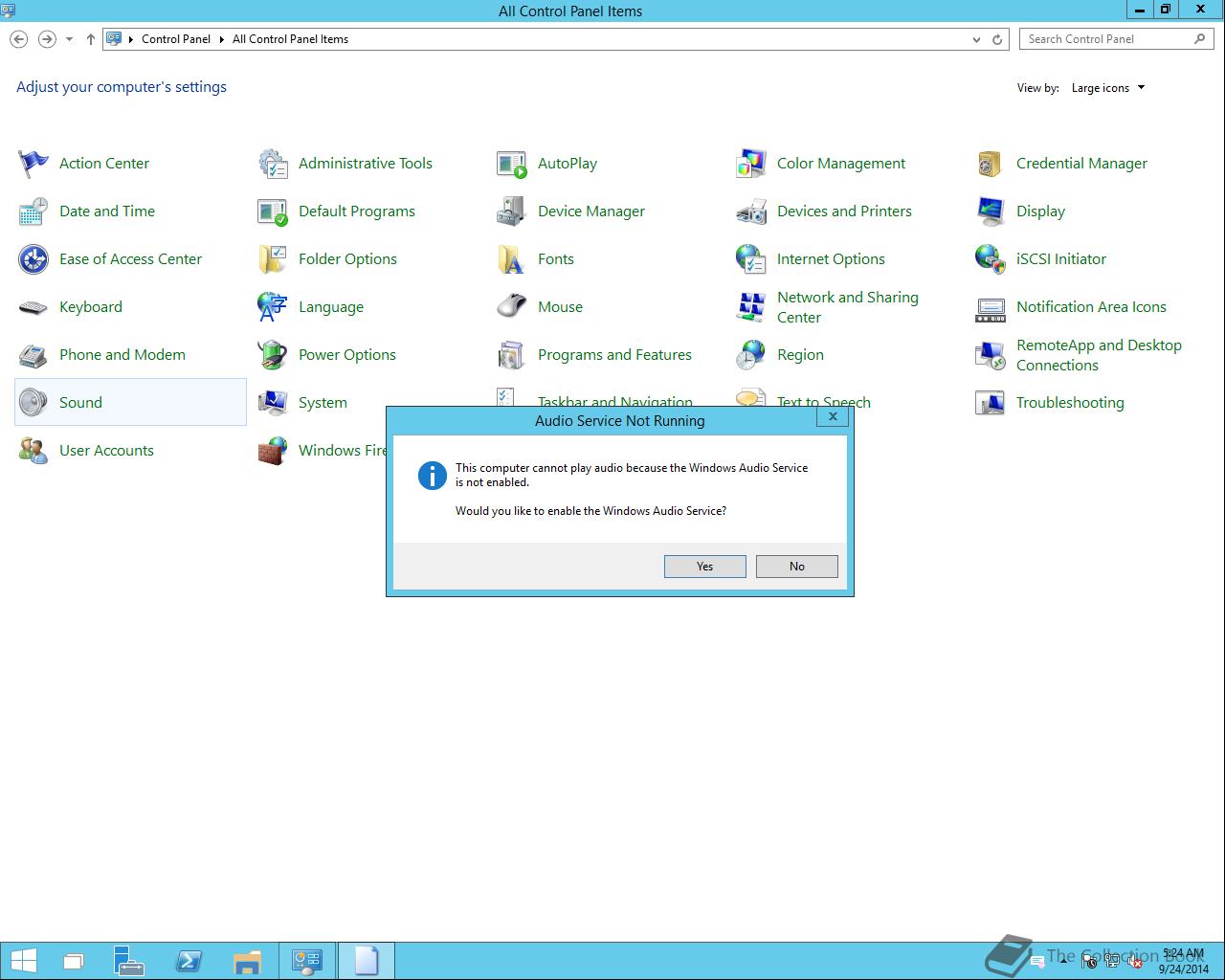This screenshot has height=980, width=1225.
Task: Open the Keyboard icon
Action: click(x=33, y=307)
